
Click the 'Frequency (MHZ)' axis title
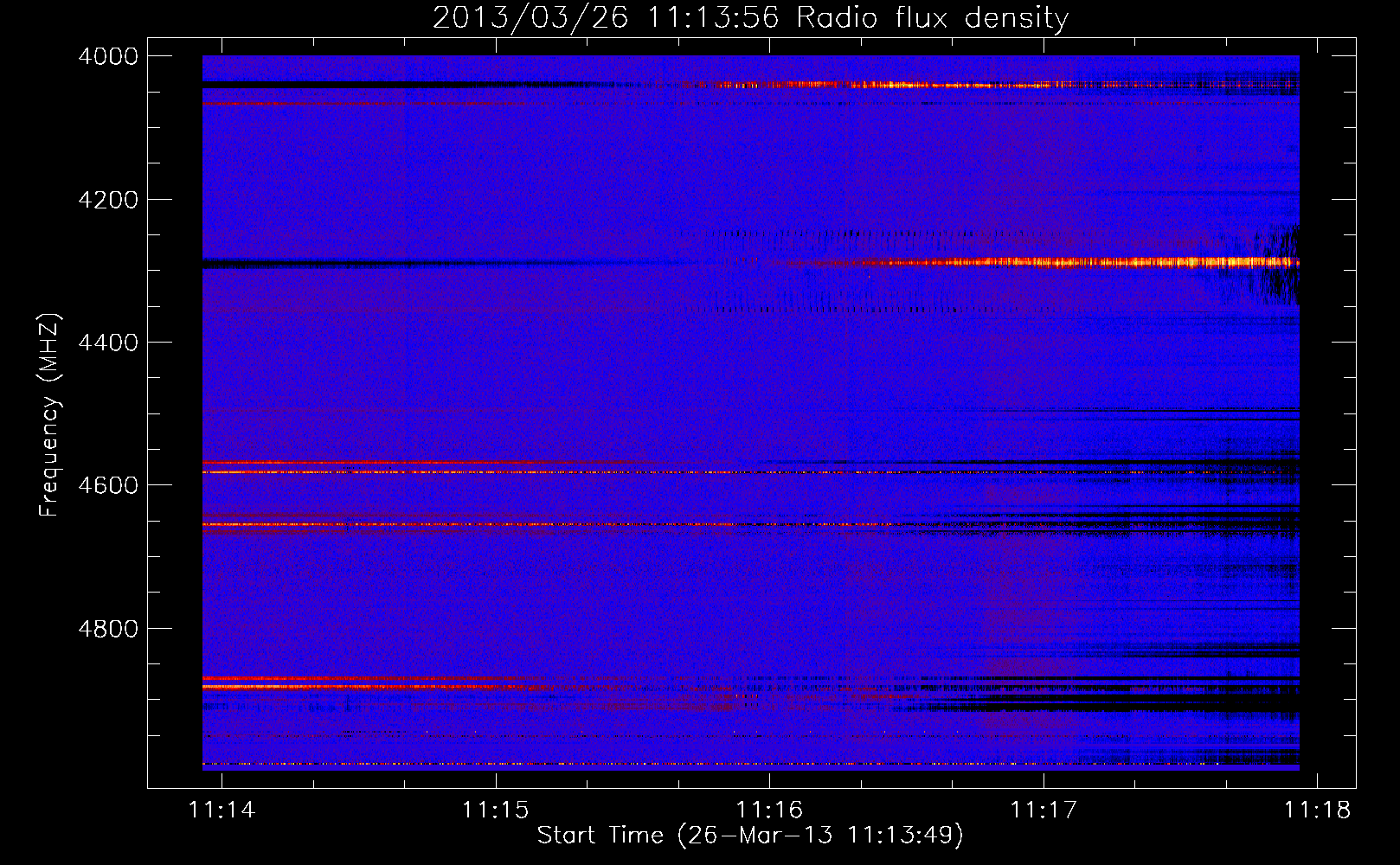tap(50, 415)
